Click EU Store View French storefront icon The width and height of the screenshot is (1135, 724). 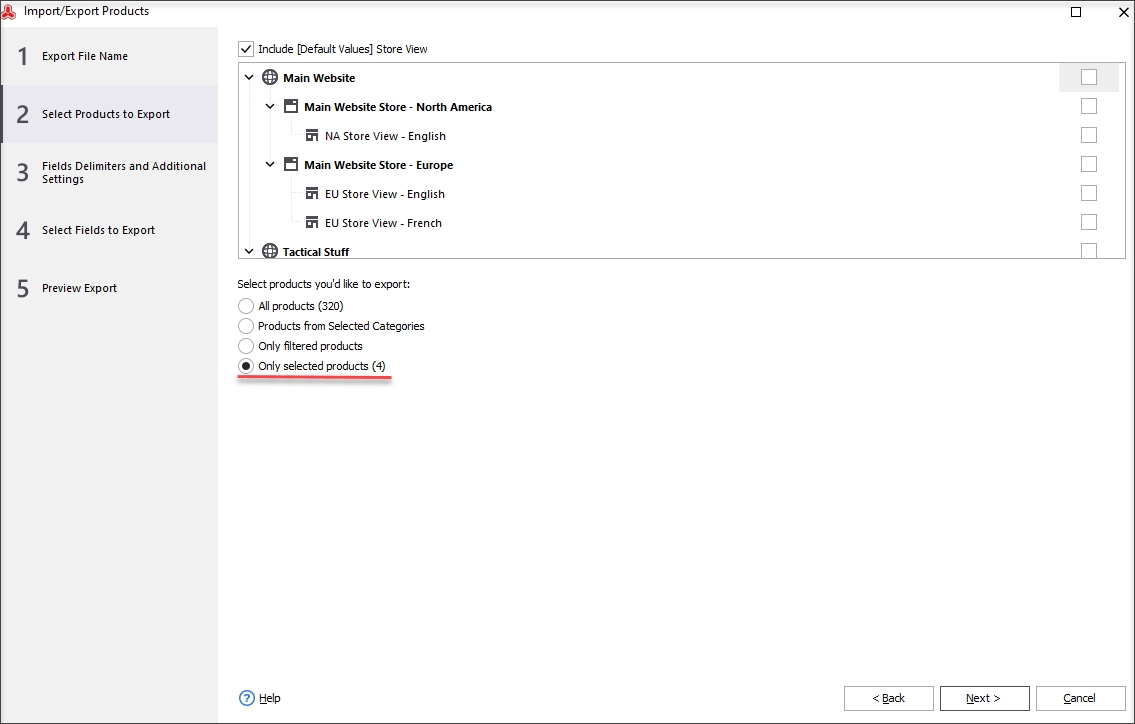[x=312, y=222]
